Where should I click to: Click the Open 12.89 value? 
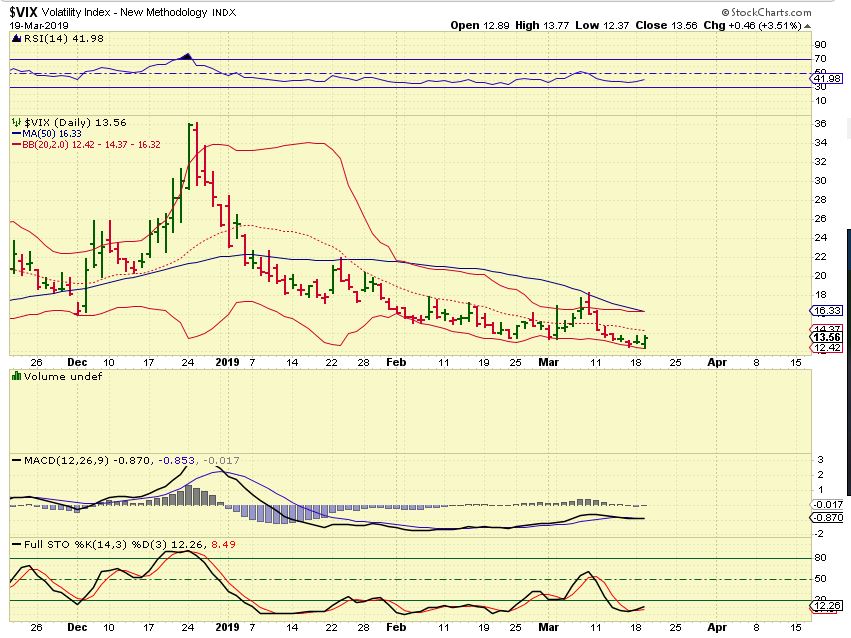(x=480, y=25)
